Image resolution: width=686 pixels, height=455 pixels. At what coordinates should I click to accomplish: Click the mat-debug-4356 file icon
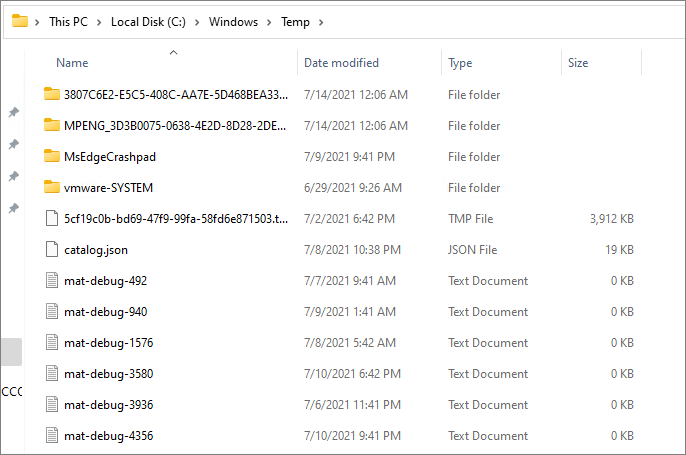[52, 436]
